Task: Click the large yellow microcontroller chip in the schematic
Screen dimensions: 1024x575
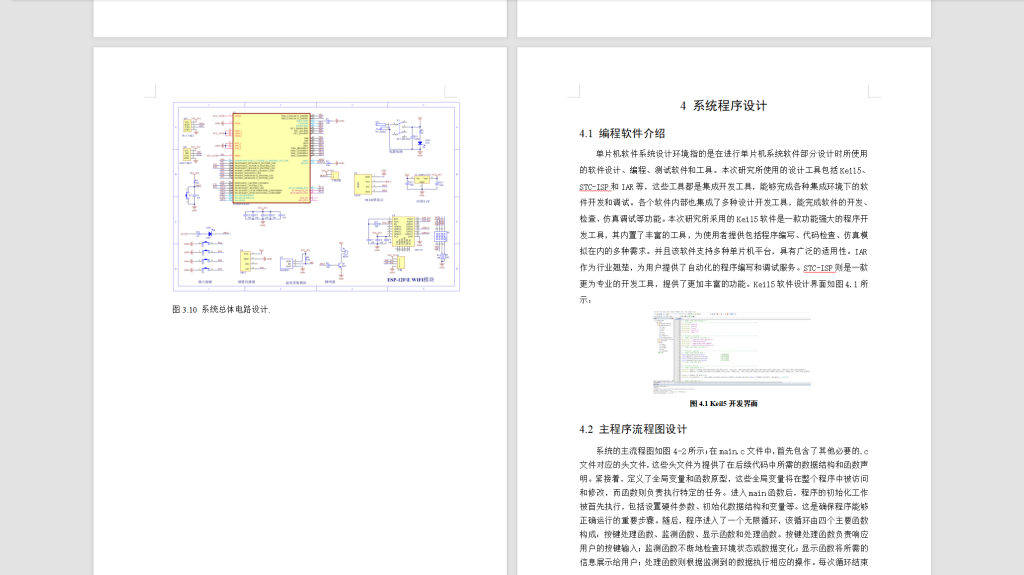Action: [x=271, y=157]
